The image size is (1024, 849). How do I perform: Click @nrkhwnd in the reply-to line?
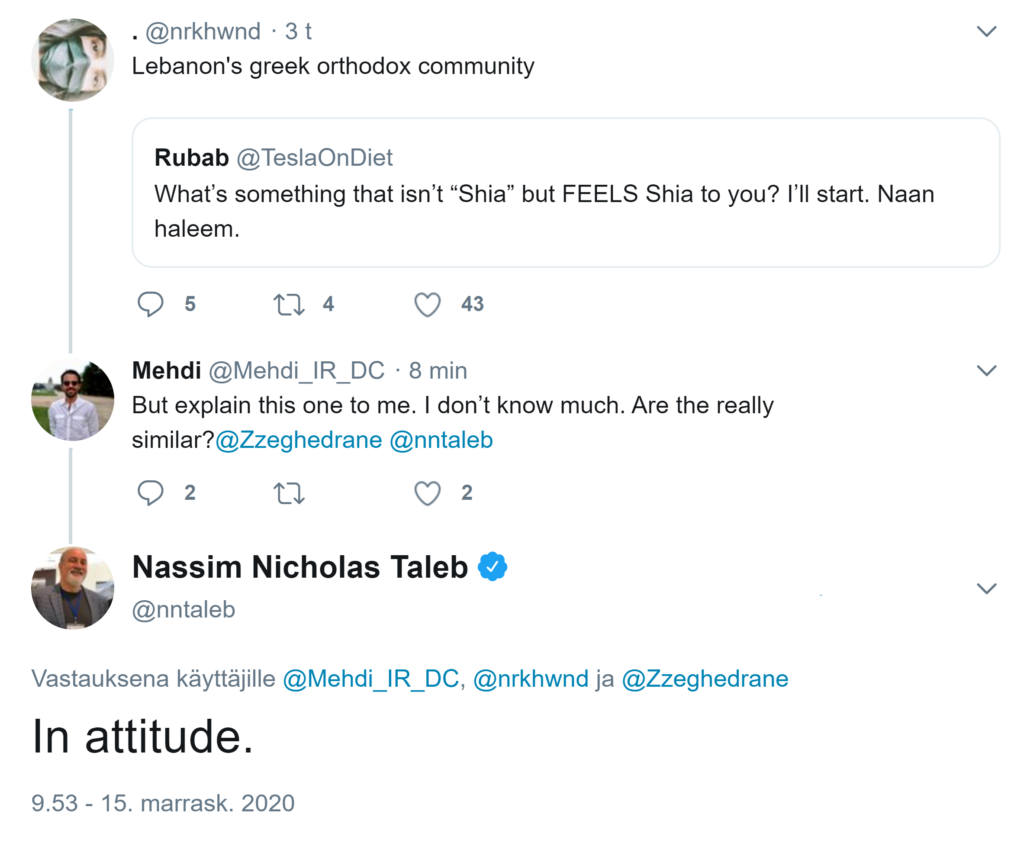[x=530, y=679]
